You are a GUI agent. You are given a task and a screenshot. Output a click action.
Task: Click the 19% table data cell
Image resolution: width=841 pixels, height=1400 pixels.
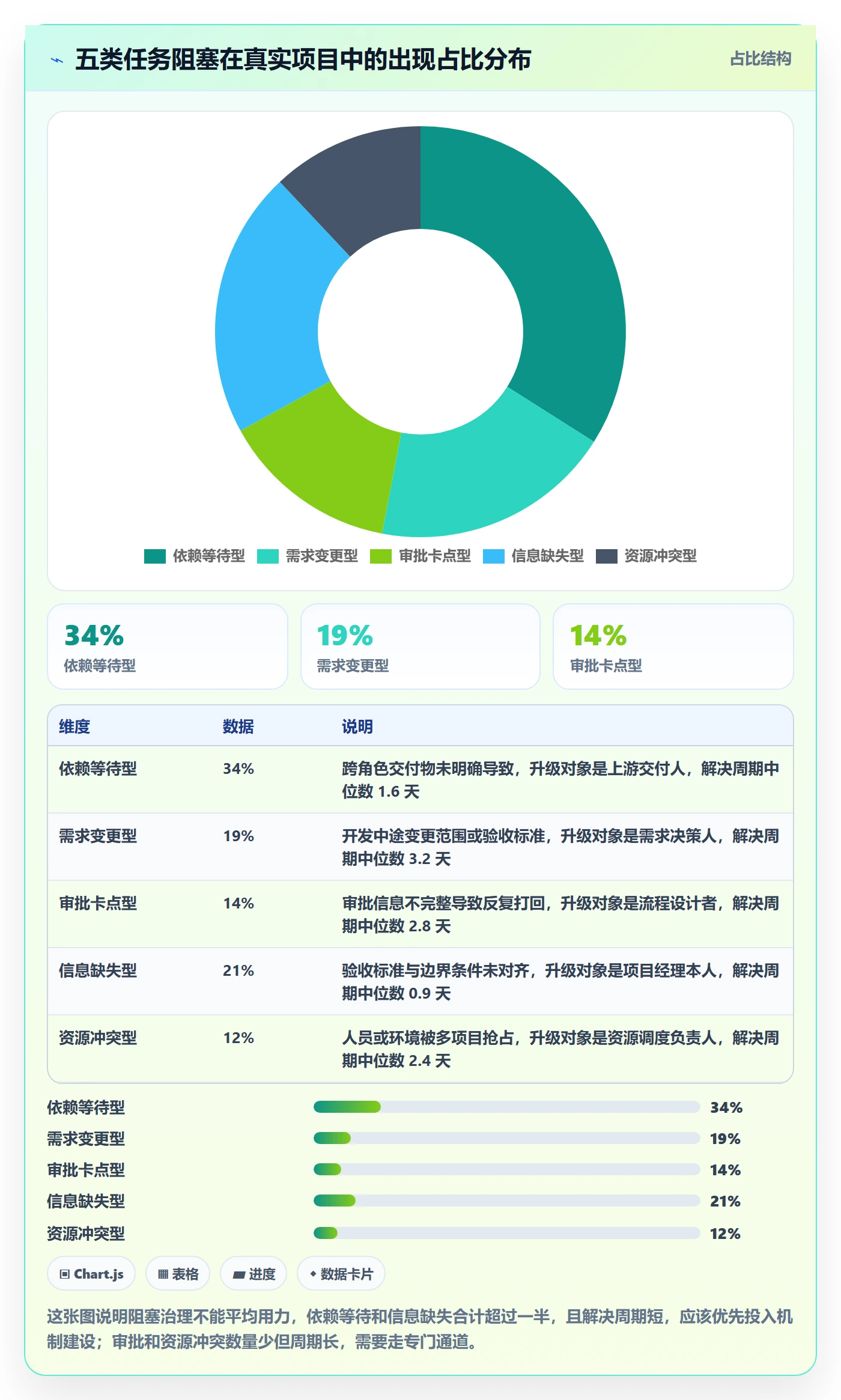coord(238,836)
